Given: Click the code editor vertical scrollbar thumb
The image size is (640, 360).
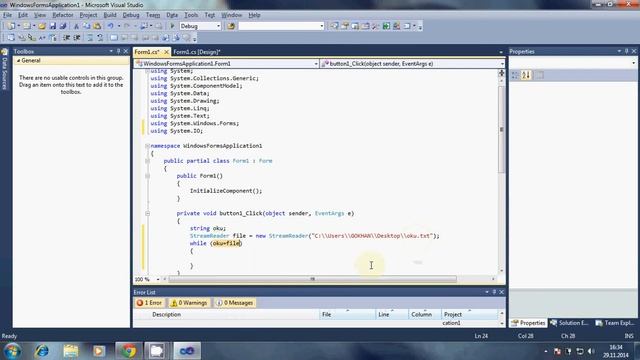Looking at the screenshot, I should tap(501, 129).
